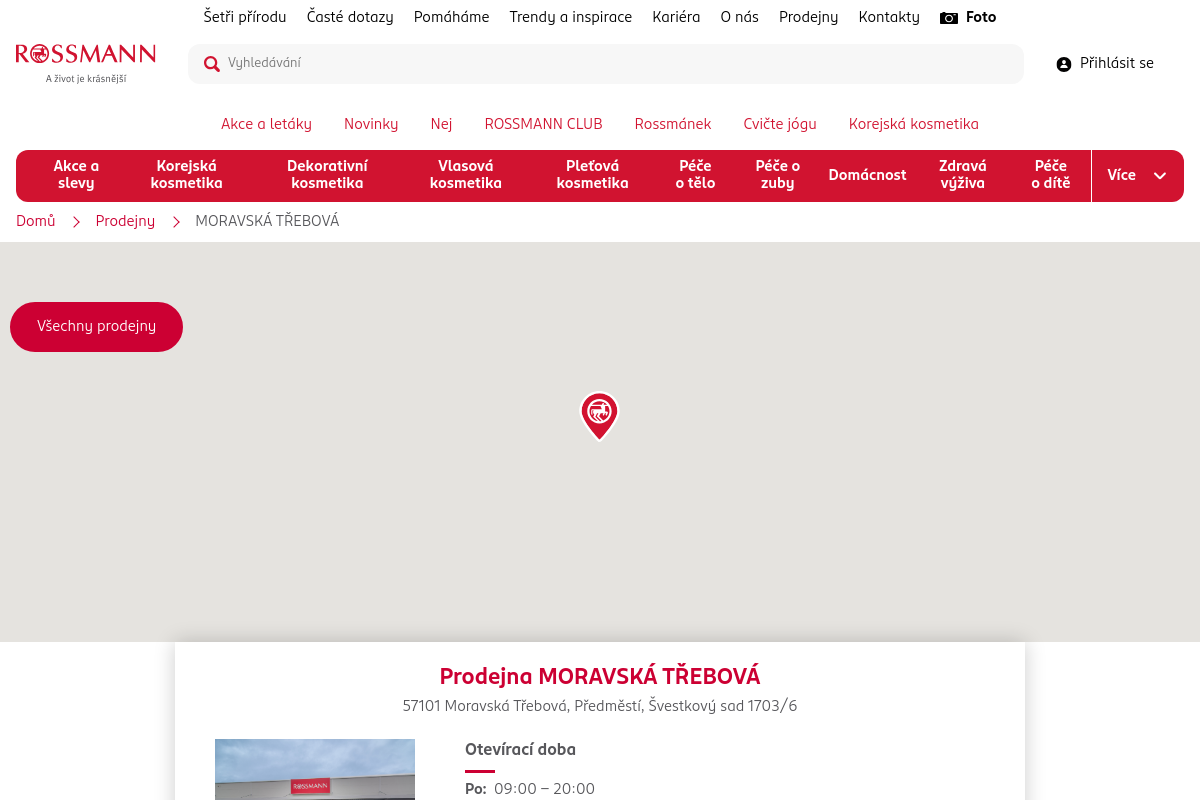Open login via the user profile icon
The image size is (1200, 800).
coord(1063,64)
